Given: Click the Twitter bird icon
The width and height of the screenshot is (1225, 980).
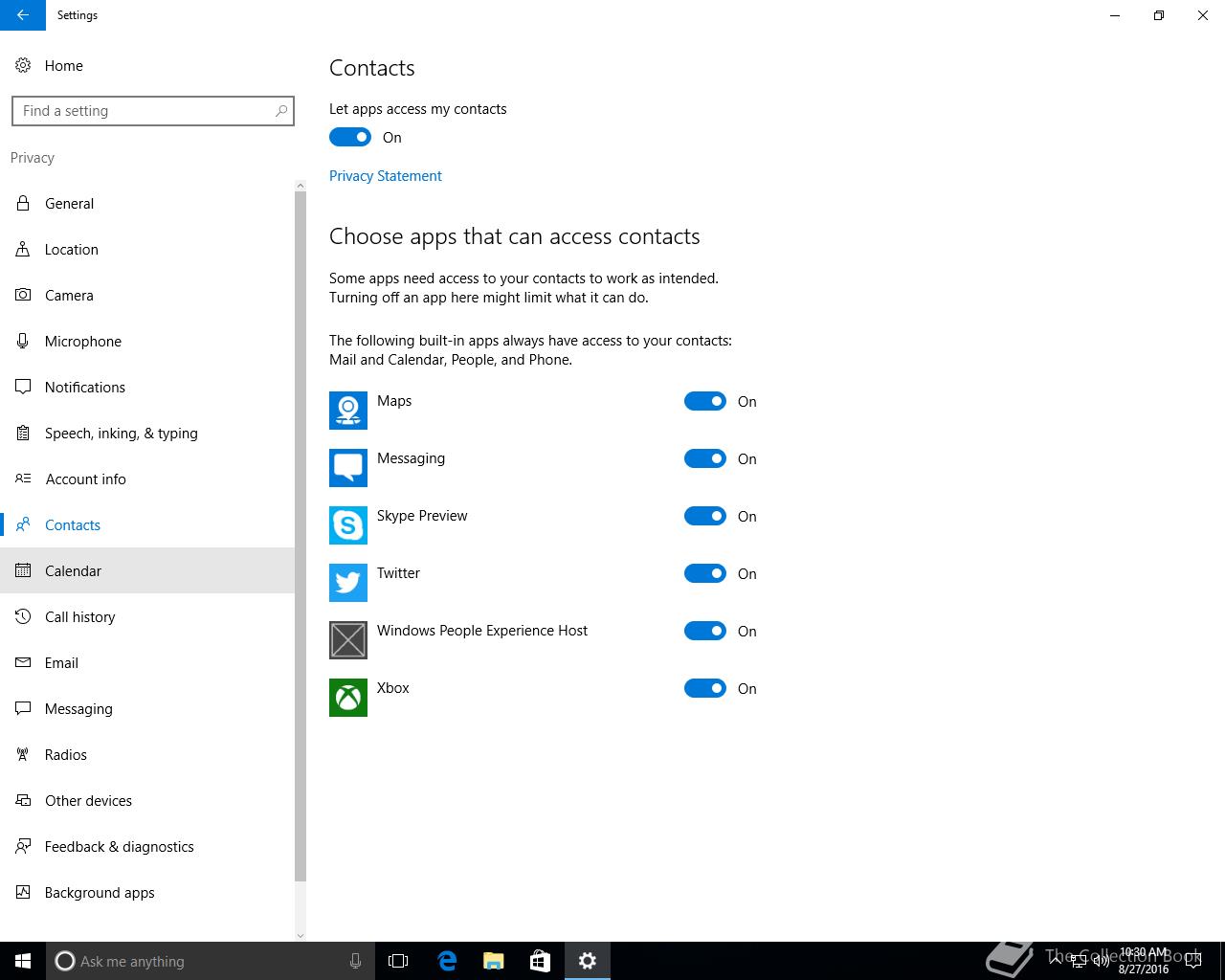Looking at the screenshot, I should [348, 583].
